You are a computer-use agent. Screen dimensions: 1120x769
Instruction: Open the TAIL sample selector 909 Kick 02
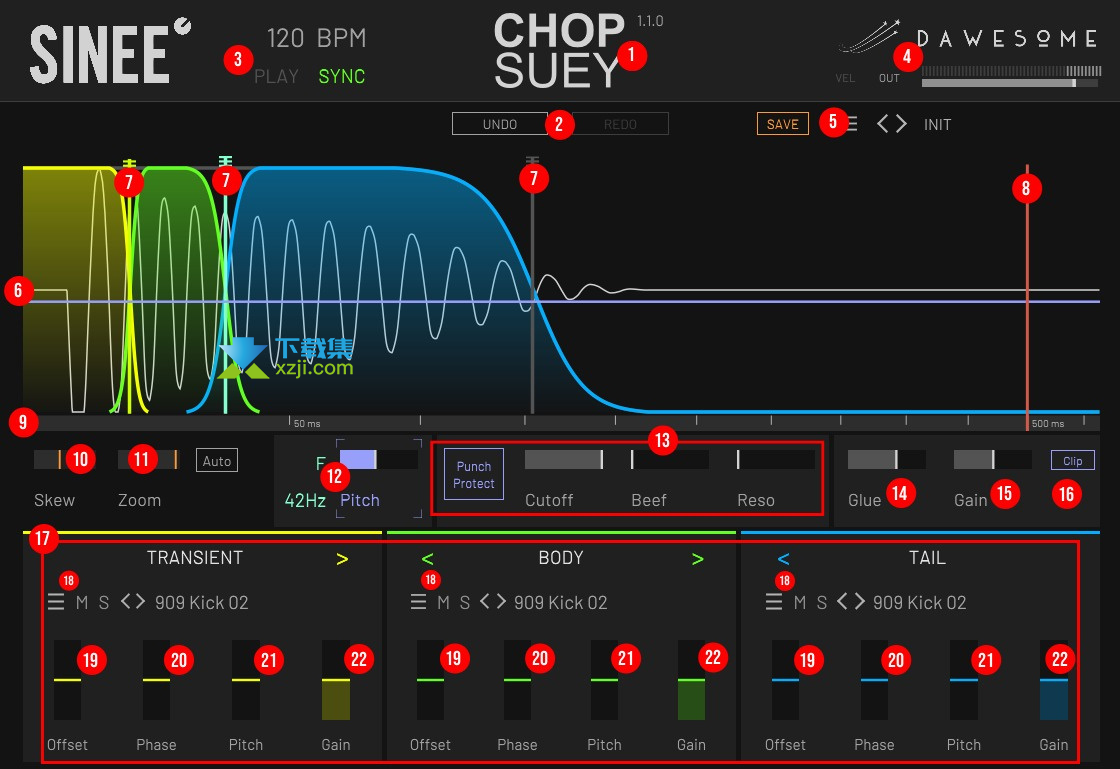tap(919, 603)
